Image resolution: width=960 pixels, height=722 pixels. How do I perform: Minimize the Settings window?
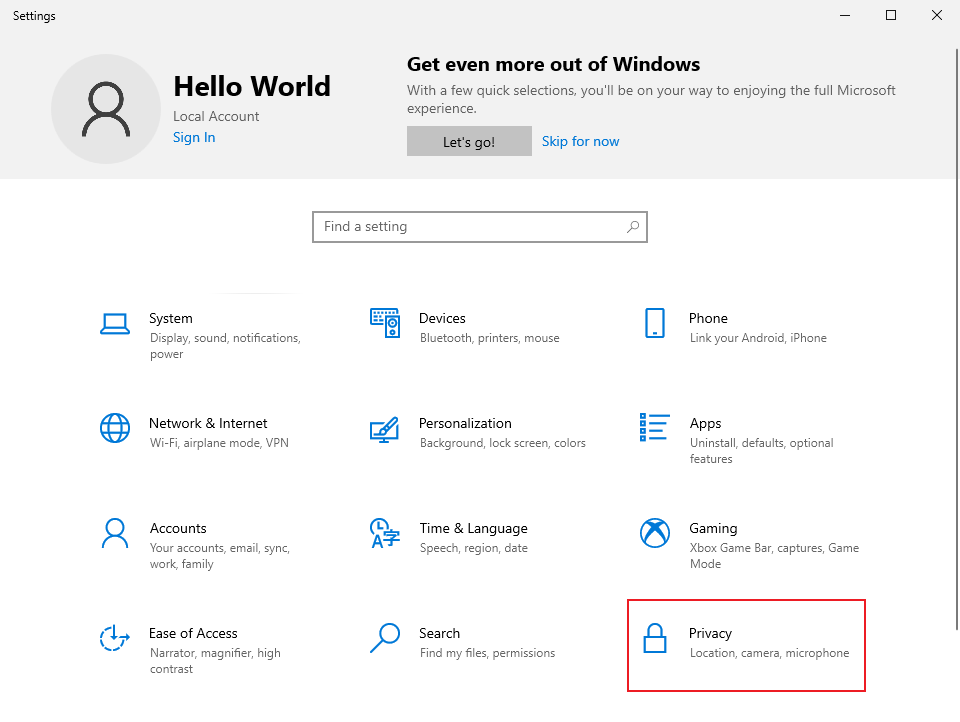pyautogui.click(x=845, y=15)
